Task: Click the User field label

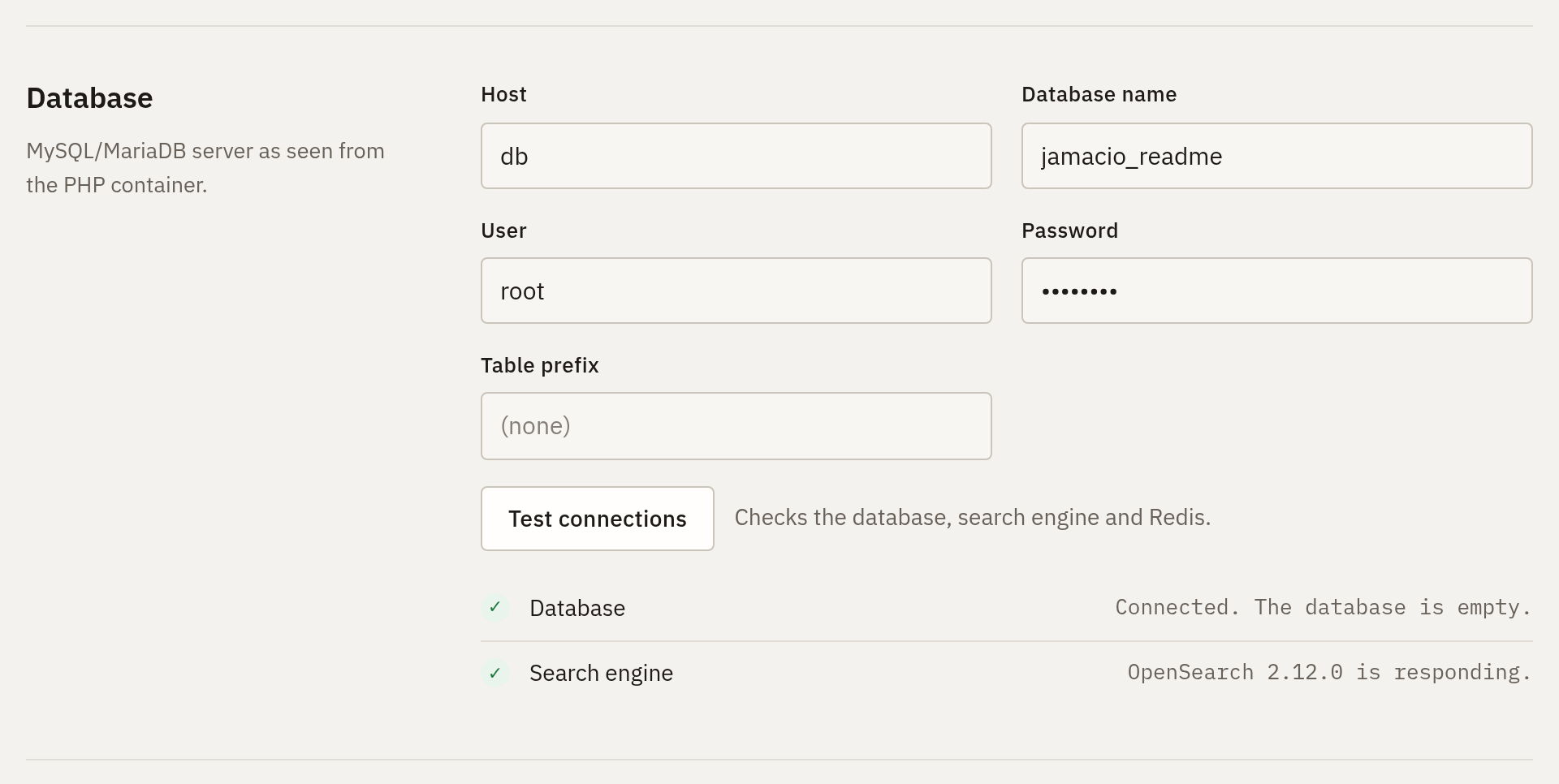Action: 503,230
